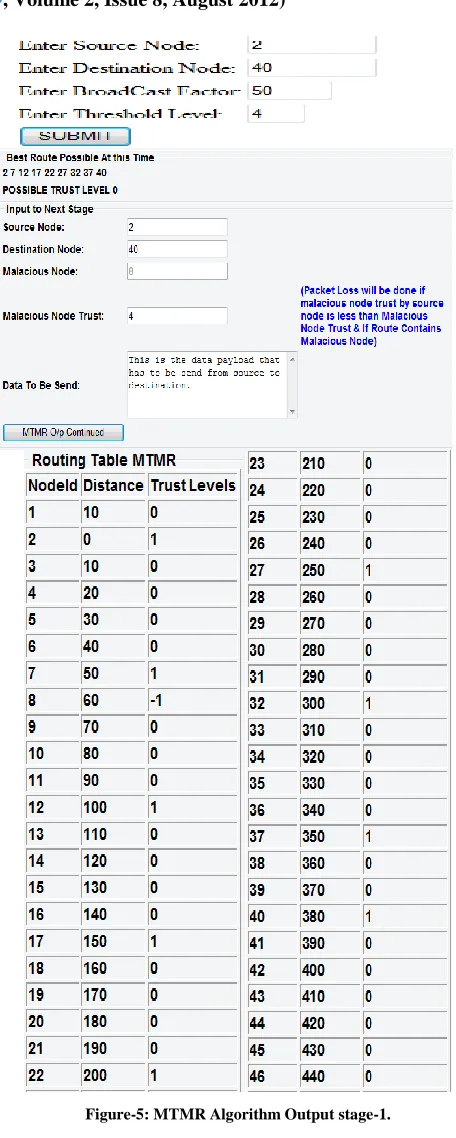This screenshot has height=1138, width=456.
Task: Focus the Enter Source Node field
Action: coord(312,45)
